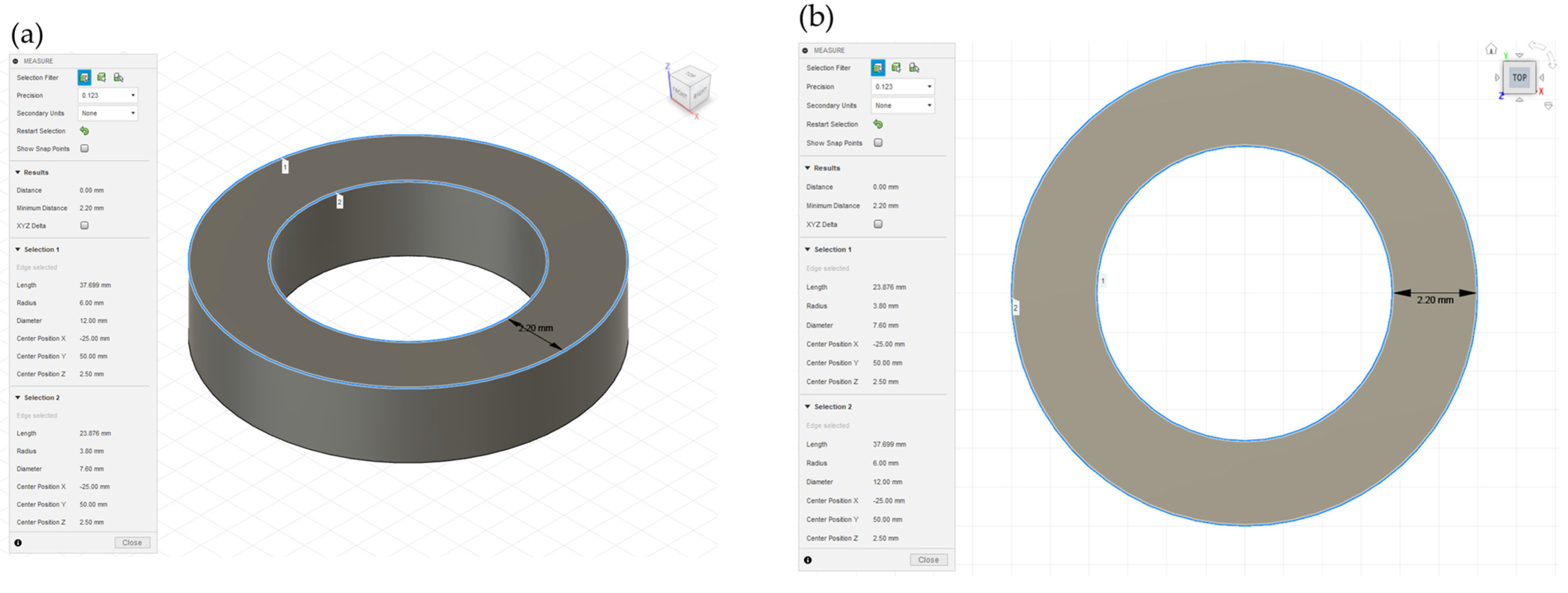
Task: Tick the XYZ Delta checkbox in panel (b)
Action: pos(878,225)
